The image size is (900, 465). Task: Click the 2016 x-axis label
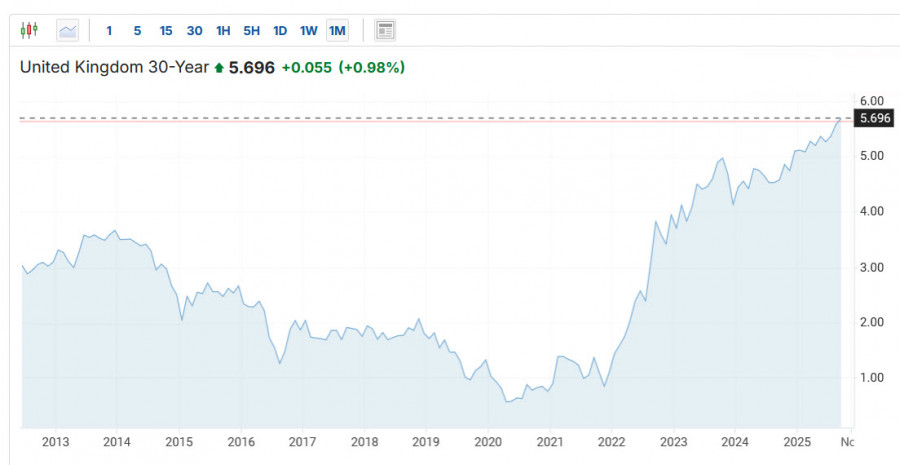pos(240,442)
